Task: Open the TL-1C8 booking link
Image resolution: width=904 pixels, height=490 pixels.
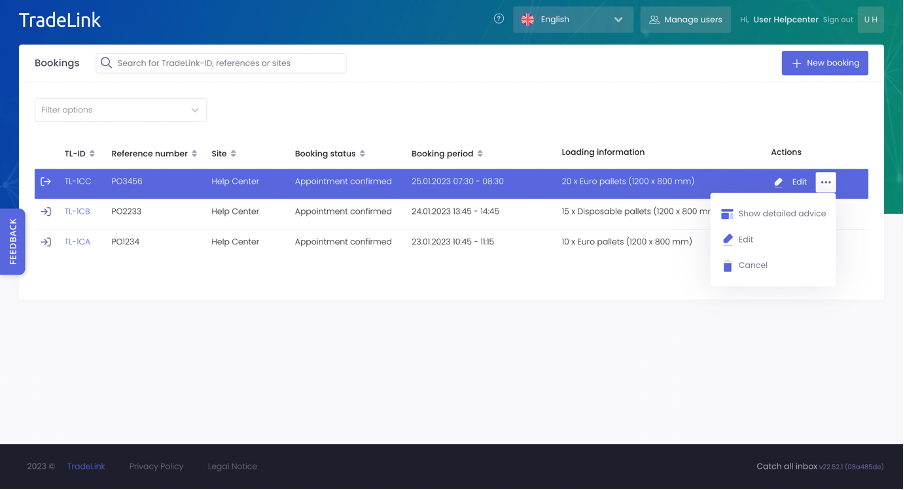Action: click(x=77, y=212)
